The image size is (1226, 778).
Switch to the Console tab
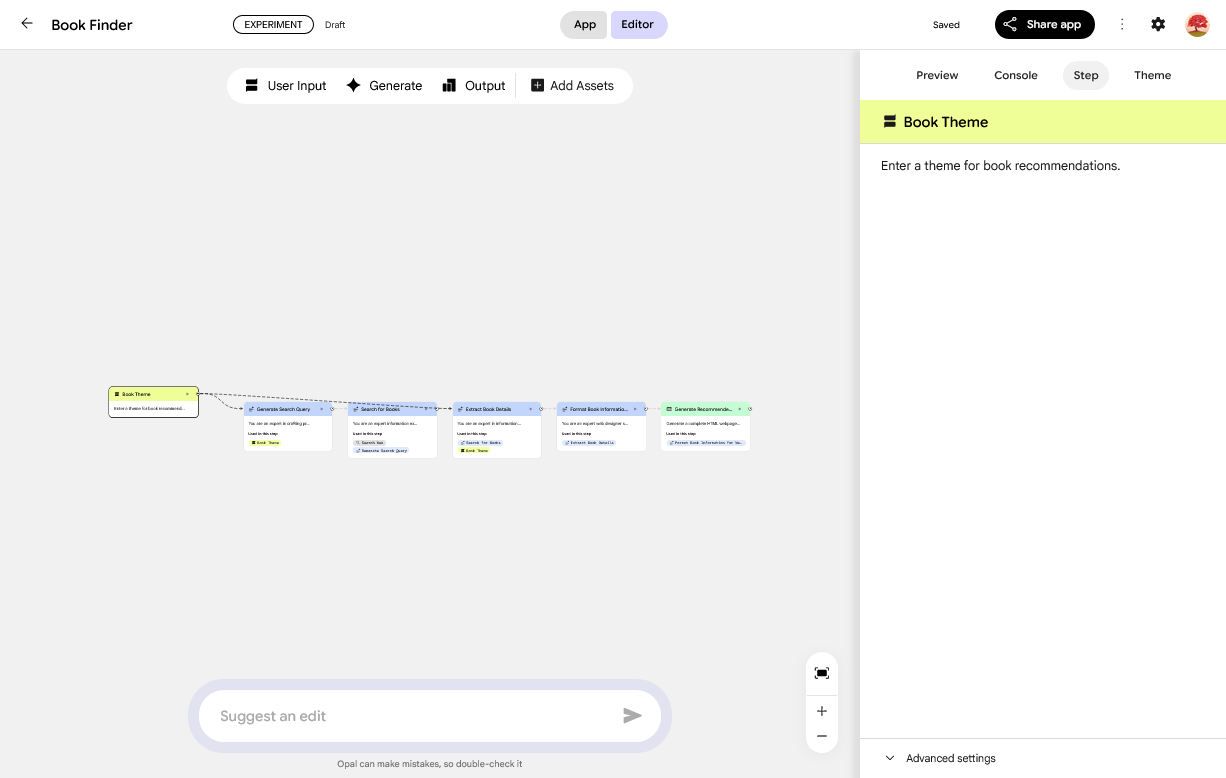click(1015, 75)
